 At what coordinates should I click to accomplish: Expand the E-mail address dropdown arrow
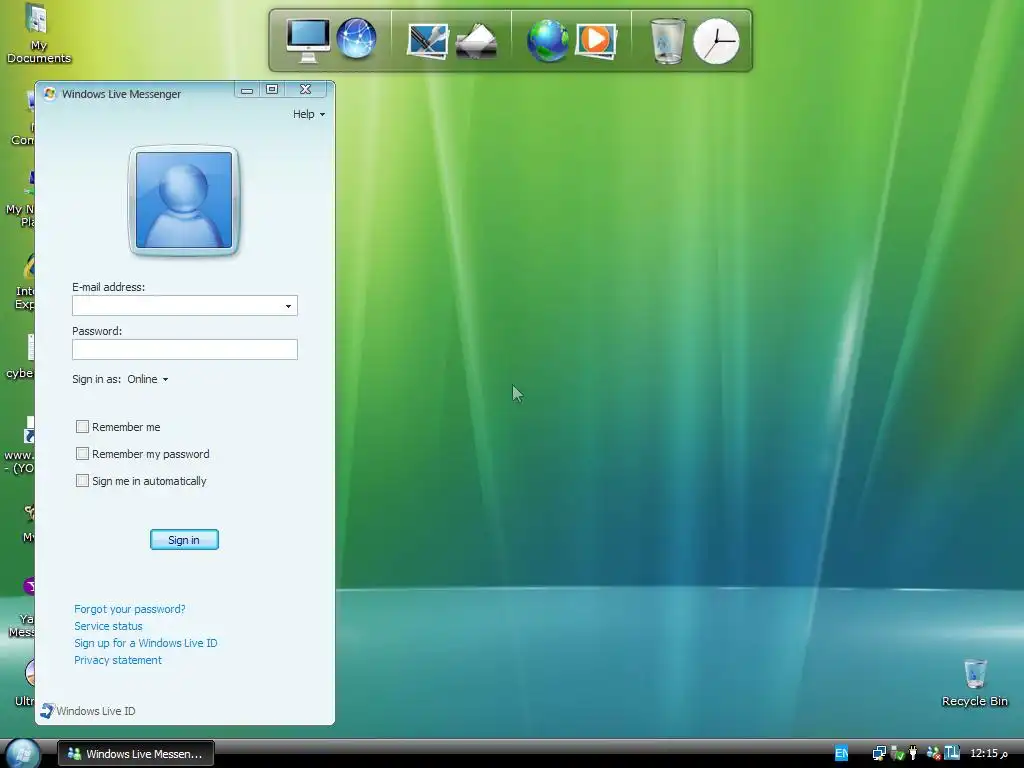tap(288, 306)
